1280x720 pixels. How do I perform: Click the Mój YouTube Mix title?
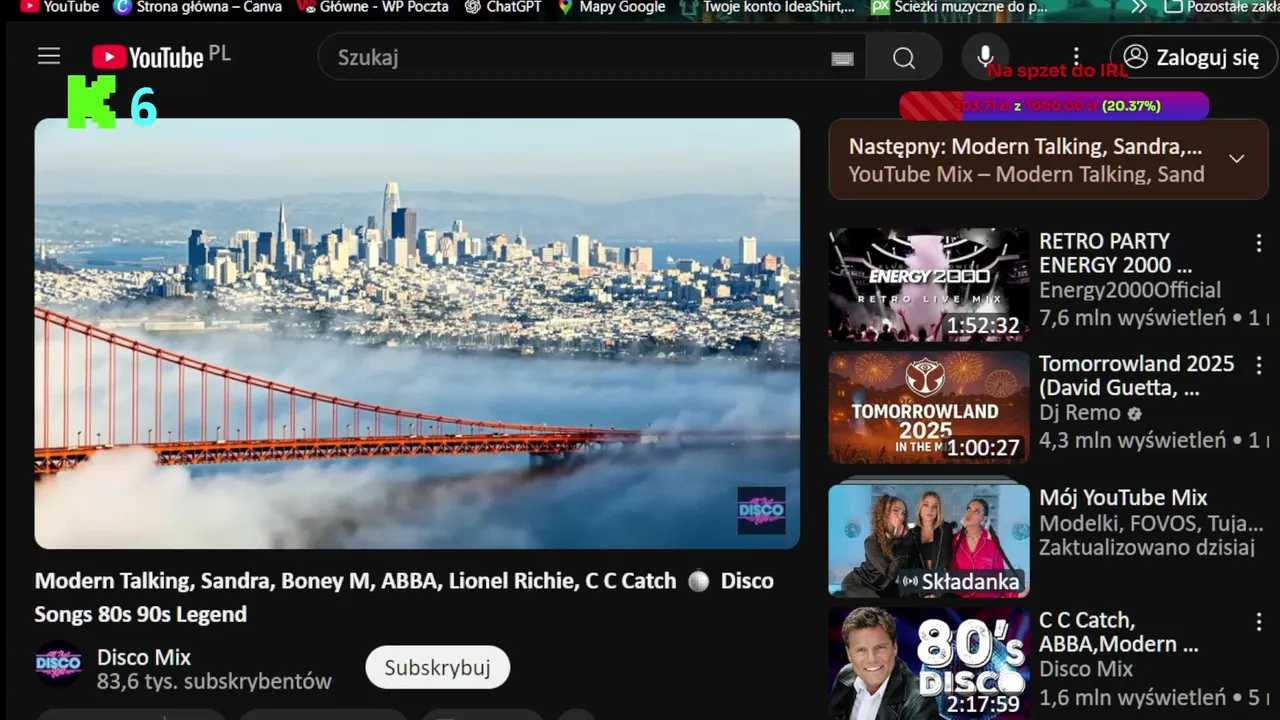[1123, 498]
